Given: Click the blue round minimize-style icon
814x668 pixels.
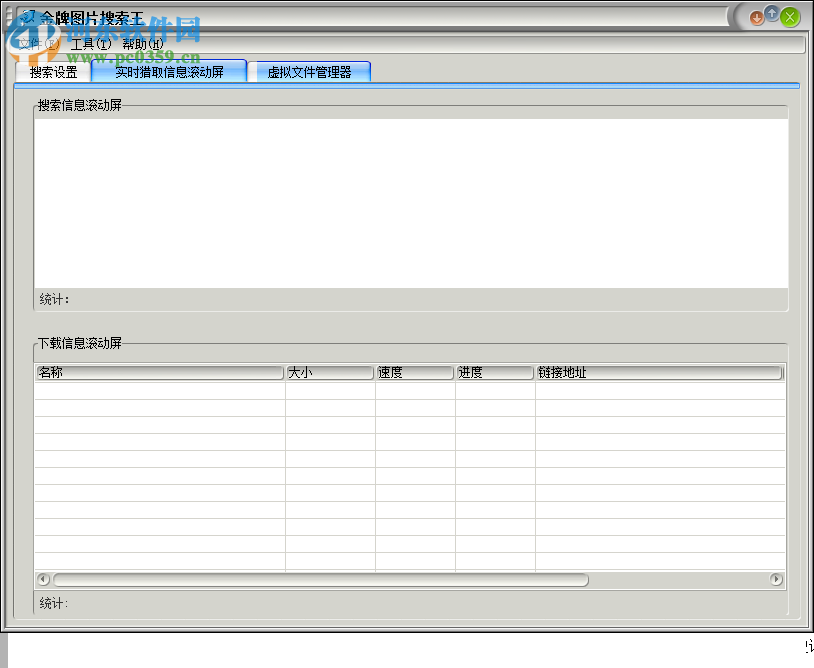Looking at the screenshot, I should [772, 16].
